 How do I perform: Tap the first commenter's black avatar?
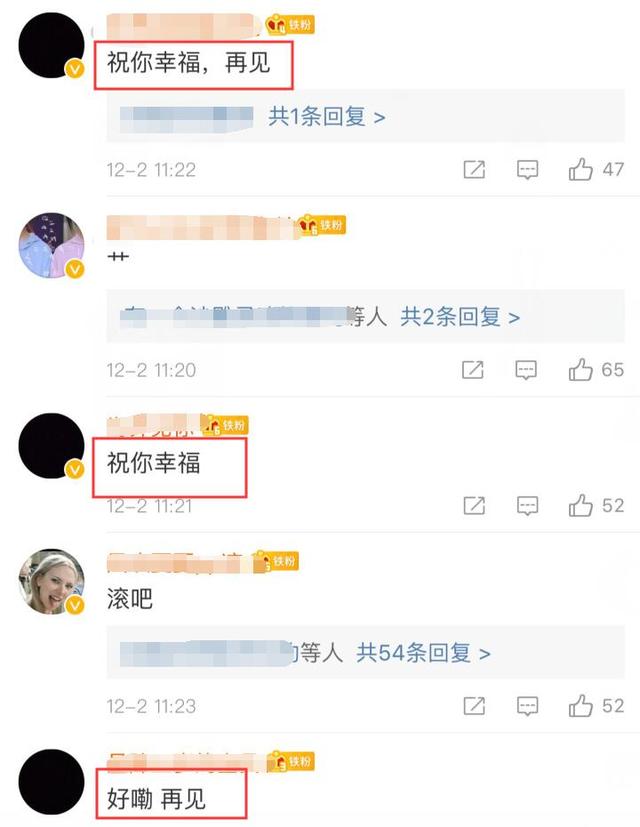click(x=52, y=45)
